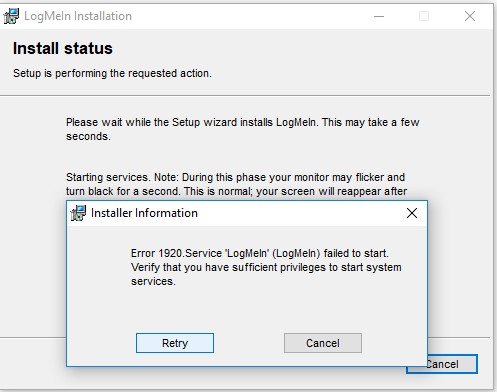The width and height of the screenshot is (497, 392).
Task: Click the 'Starting services' note text
Action: [236, 184]
